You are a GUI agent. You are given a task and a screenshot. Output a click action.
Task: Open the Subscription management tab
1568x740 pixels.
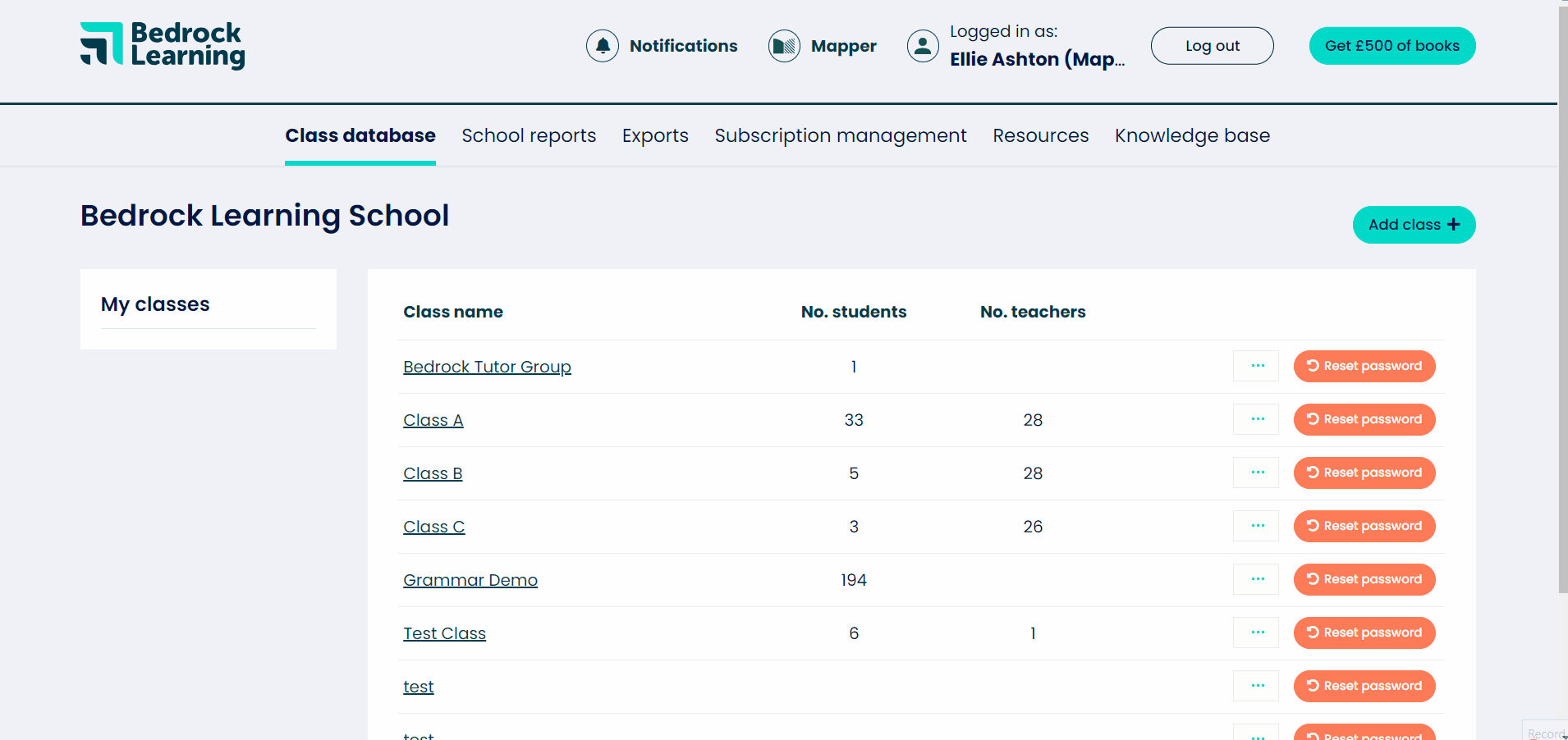[x=840, y=135]
